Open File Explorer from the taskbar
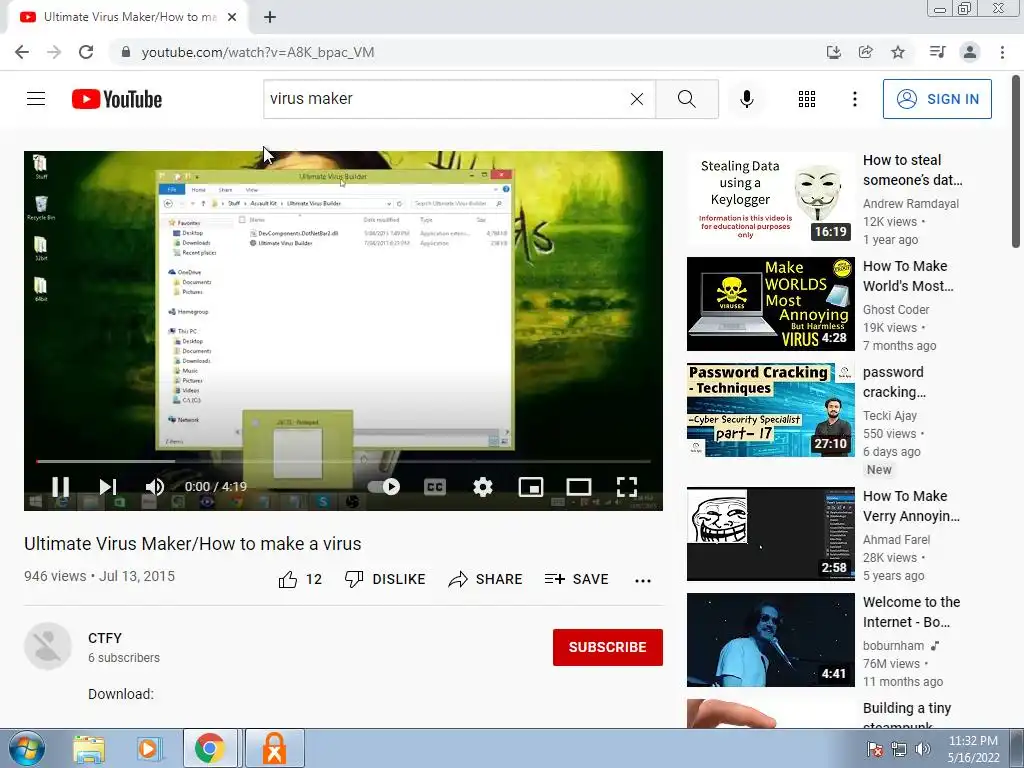 (x=89, y=749)
